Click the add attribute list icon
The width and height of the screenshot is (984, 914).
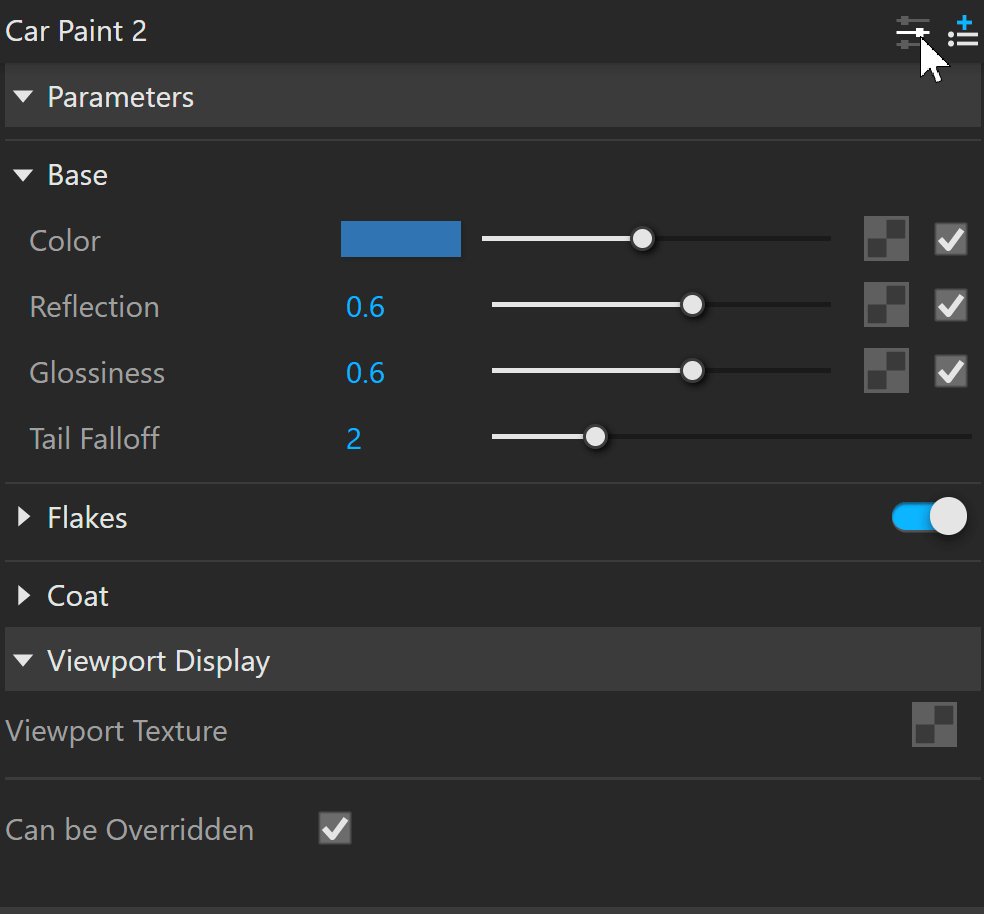coord(963,33)
